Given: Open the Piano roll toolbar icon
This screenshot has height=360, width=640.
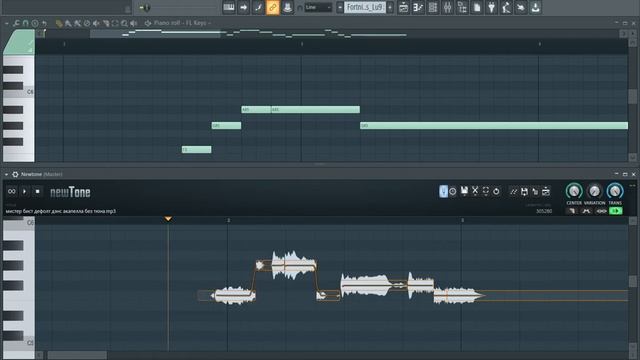Looking at the screenshot, I should coord(418,7).
